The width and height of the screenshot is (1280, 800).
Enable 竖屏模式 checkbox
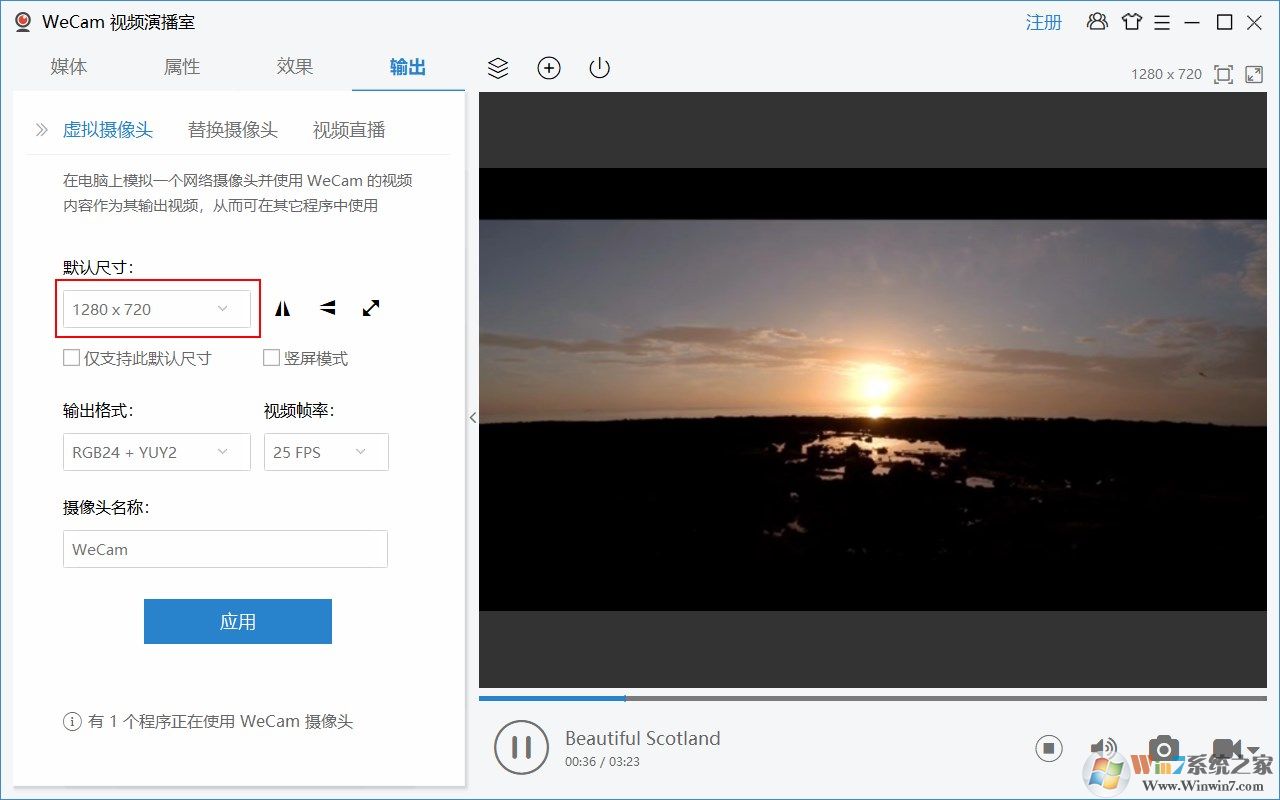pos(271,357)
